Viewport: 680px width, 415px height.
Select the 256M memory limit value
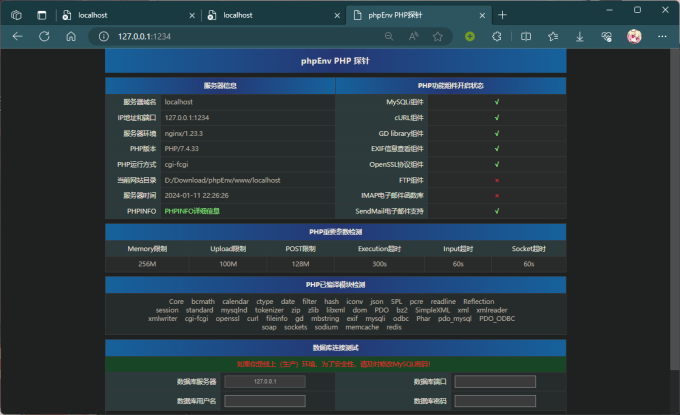(147, 264)
